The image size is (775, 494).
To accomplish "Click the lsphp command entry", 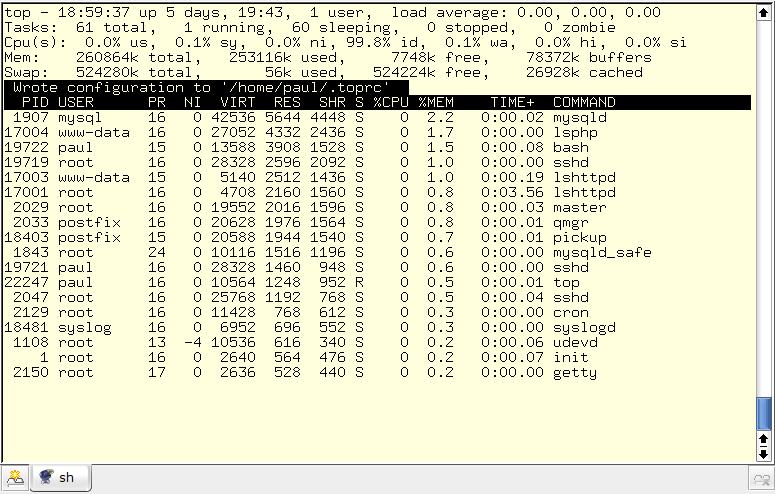I will [x=575, y=133].
